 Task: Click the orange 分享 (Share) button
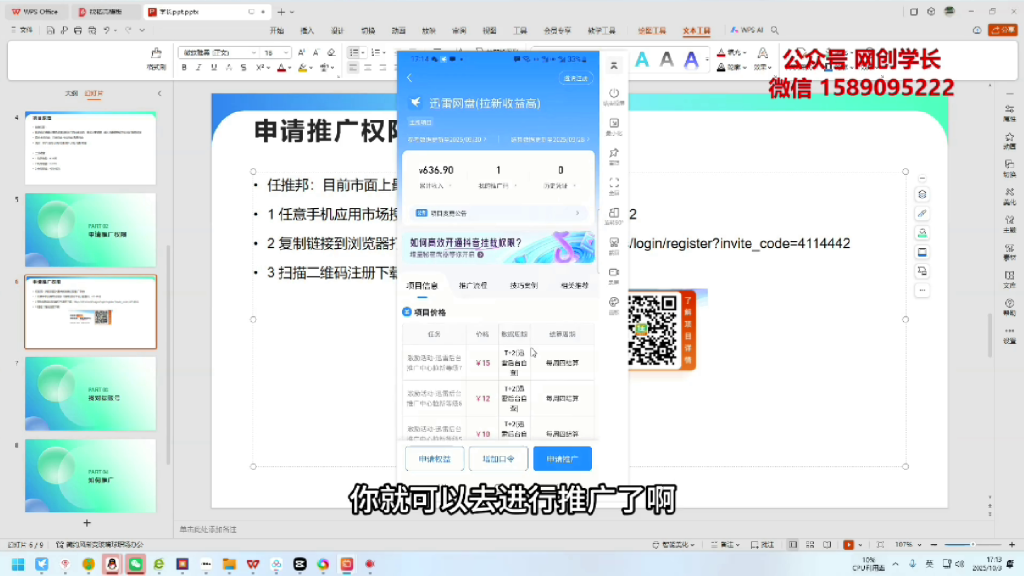(x=1003, y=30)
